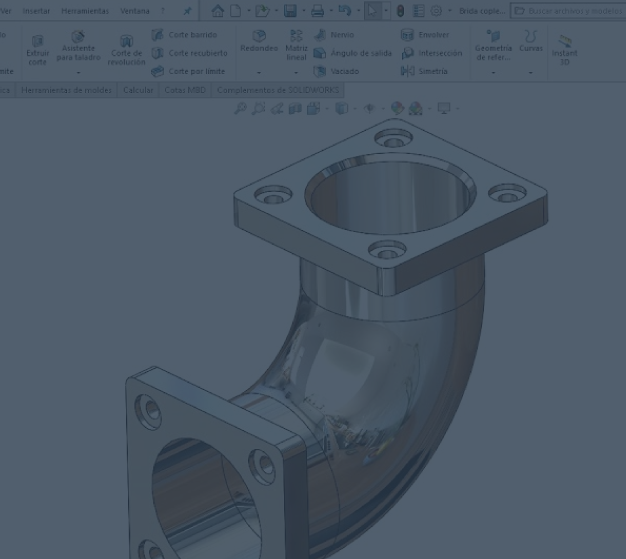The image size is (626, 559).
Task: Expand the dropdown arrow next to Undo
Action: coord(359,11)
